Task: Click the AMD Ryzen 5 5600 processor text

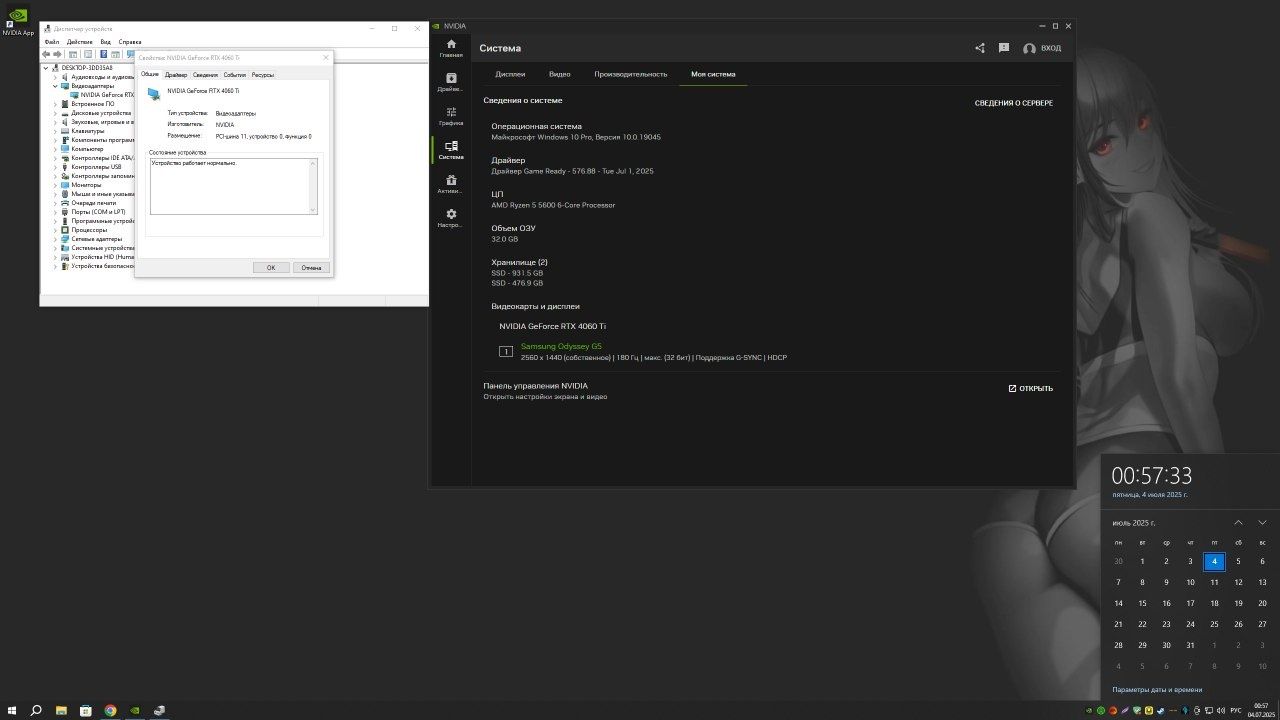Action: pyautogui.click(x=553, y=205)
